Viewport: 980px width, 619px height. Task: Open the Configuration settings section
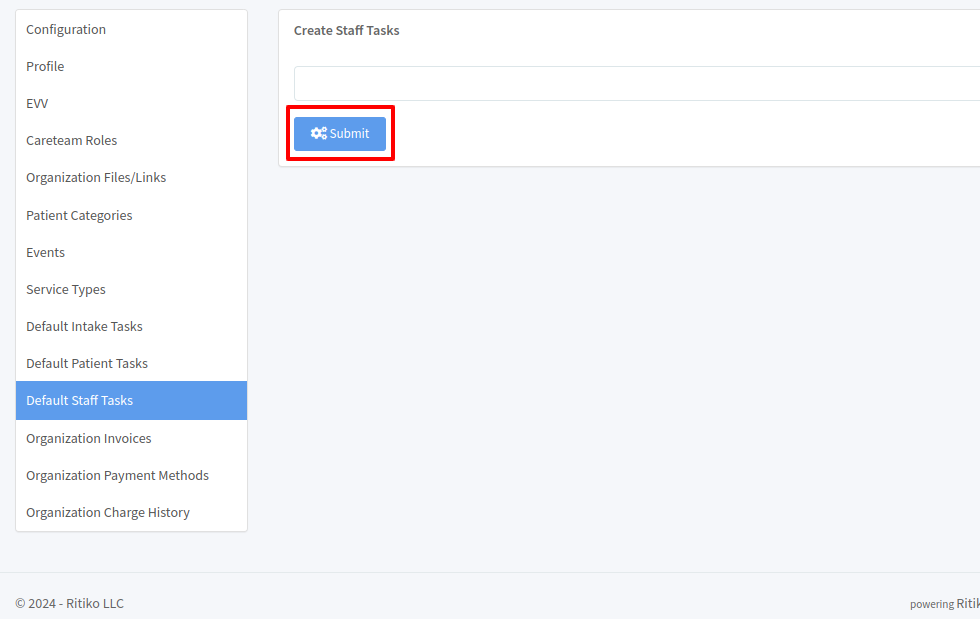tap(66, 30)
